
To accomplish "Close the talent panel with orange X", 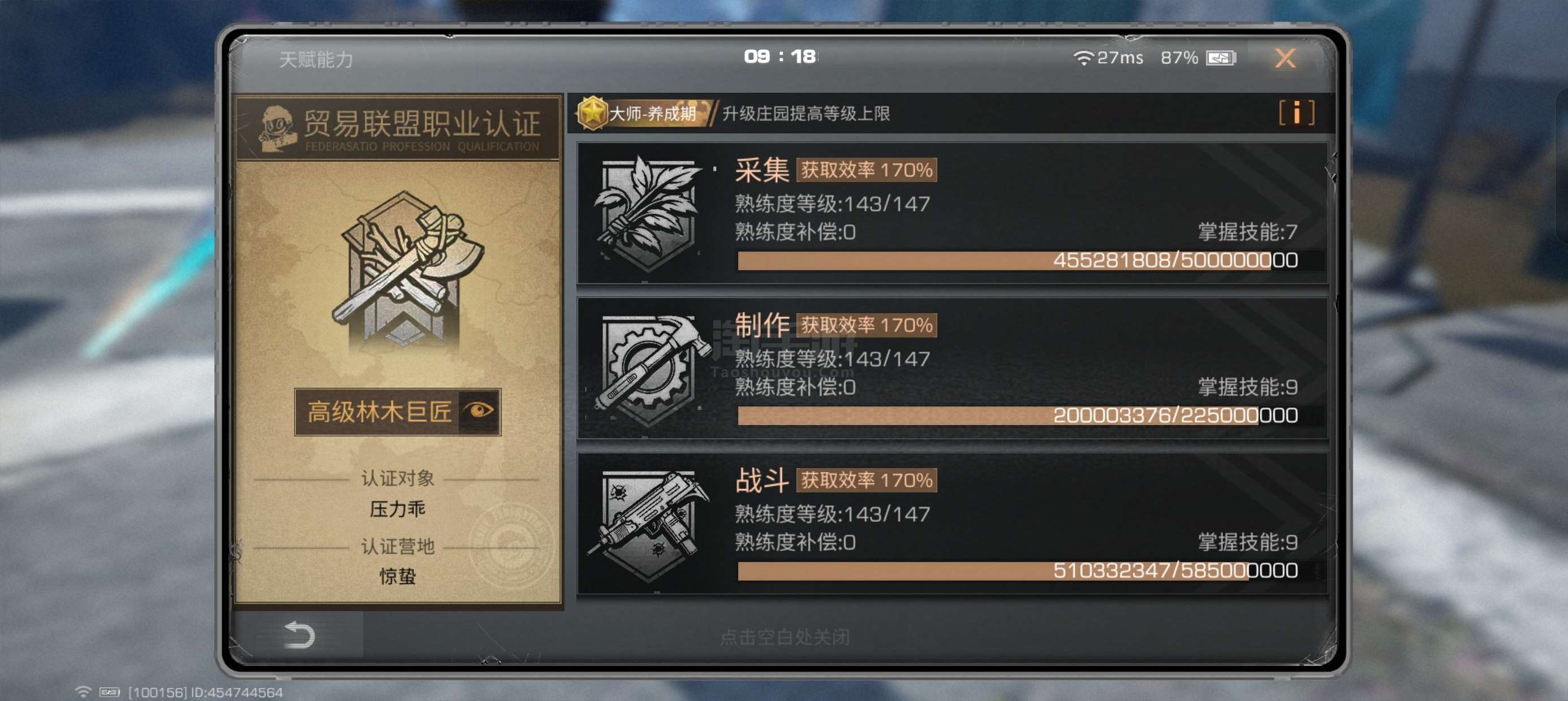I will pos(1285,58).
